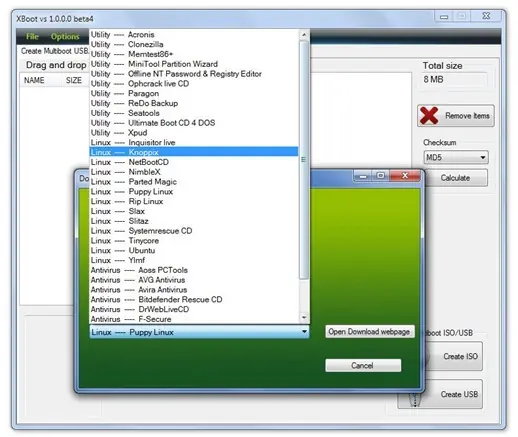Minimize the download dialog window

click(x=363, y=176)
